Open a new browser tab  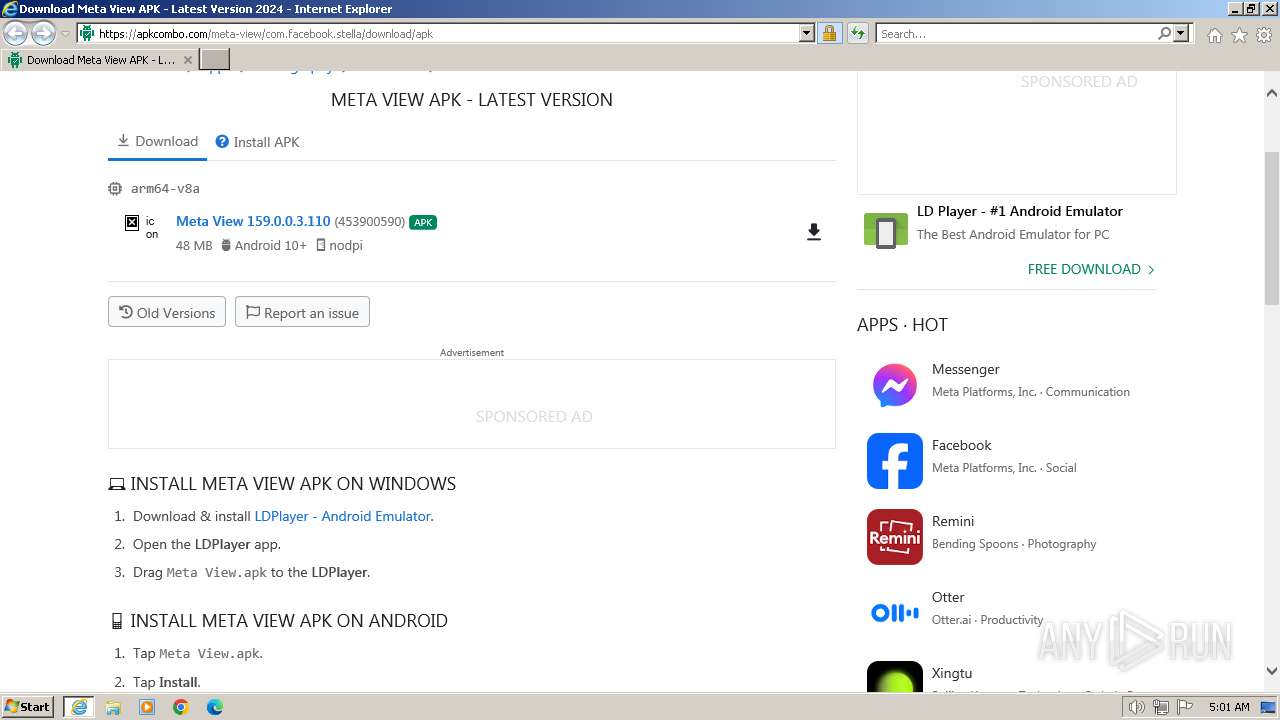(215, 60)
